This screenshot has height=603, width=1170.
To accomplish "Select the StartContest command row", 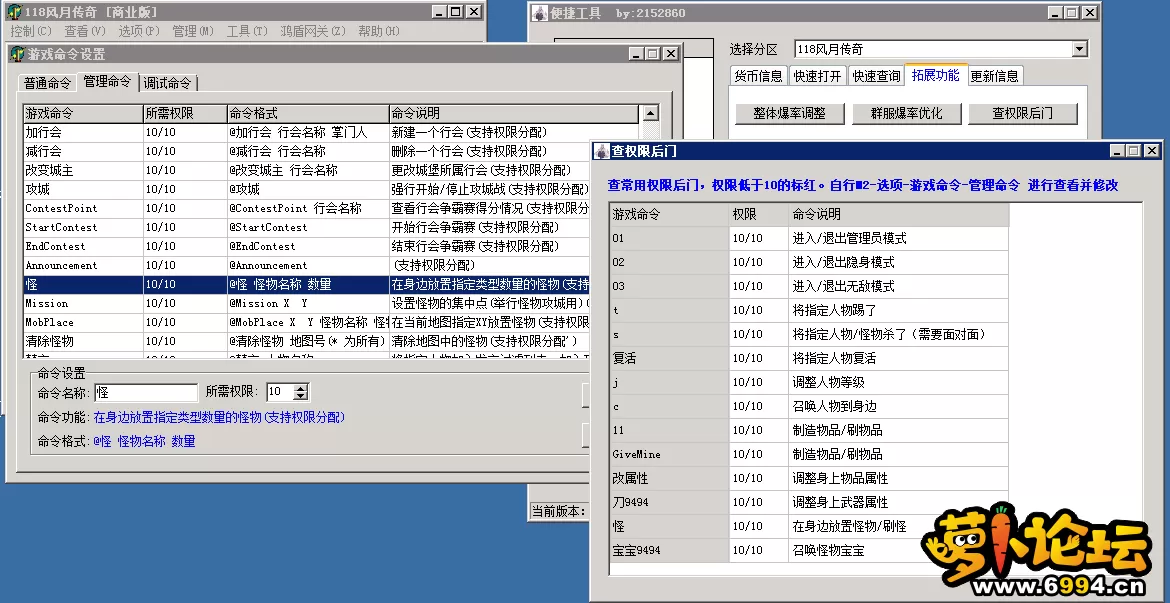I will (x=307, y=227).
